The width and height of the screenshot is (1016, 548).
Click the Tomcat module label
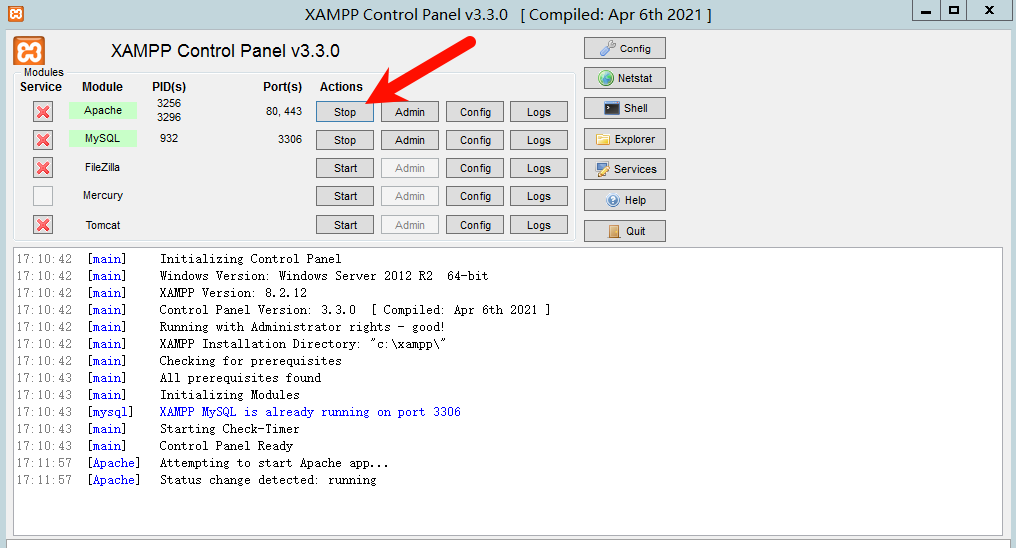[x=102, y=225]
